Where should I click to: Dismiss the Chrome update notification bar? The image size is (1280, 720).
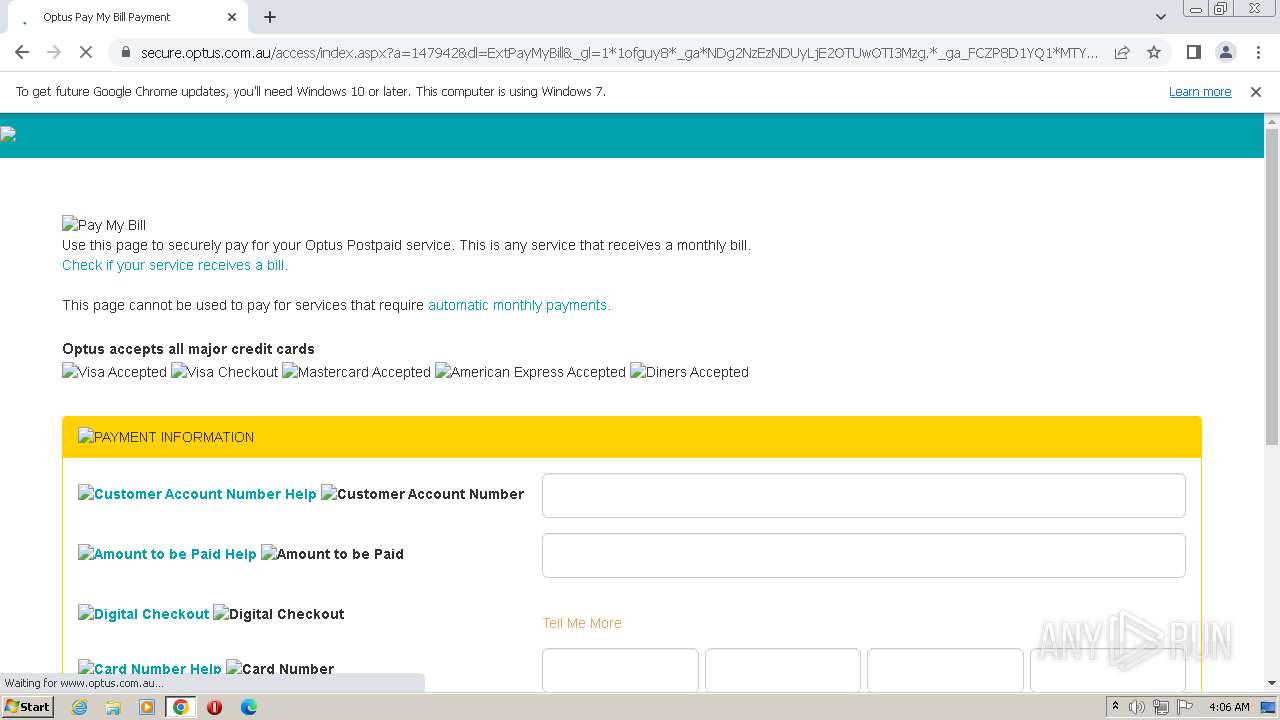[x=1256, y=91]
